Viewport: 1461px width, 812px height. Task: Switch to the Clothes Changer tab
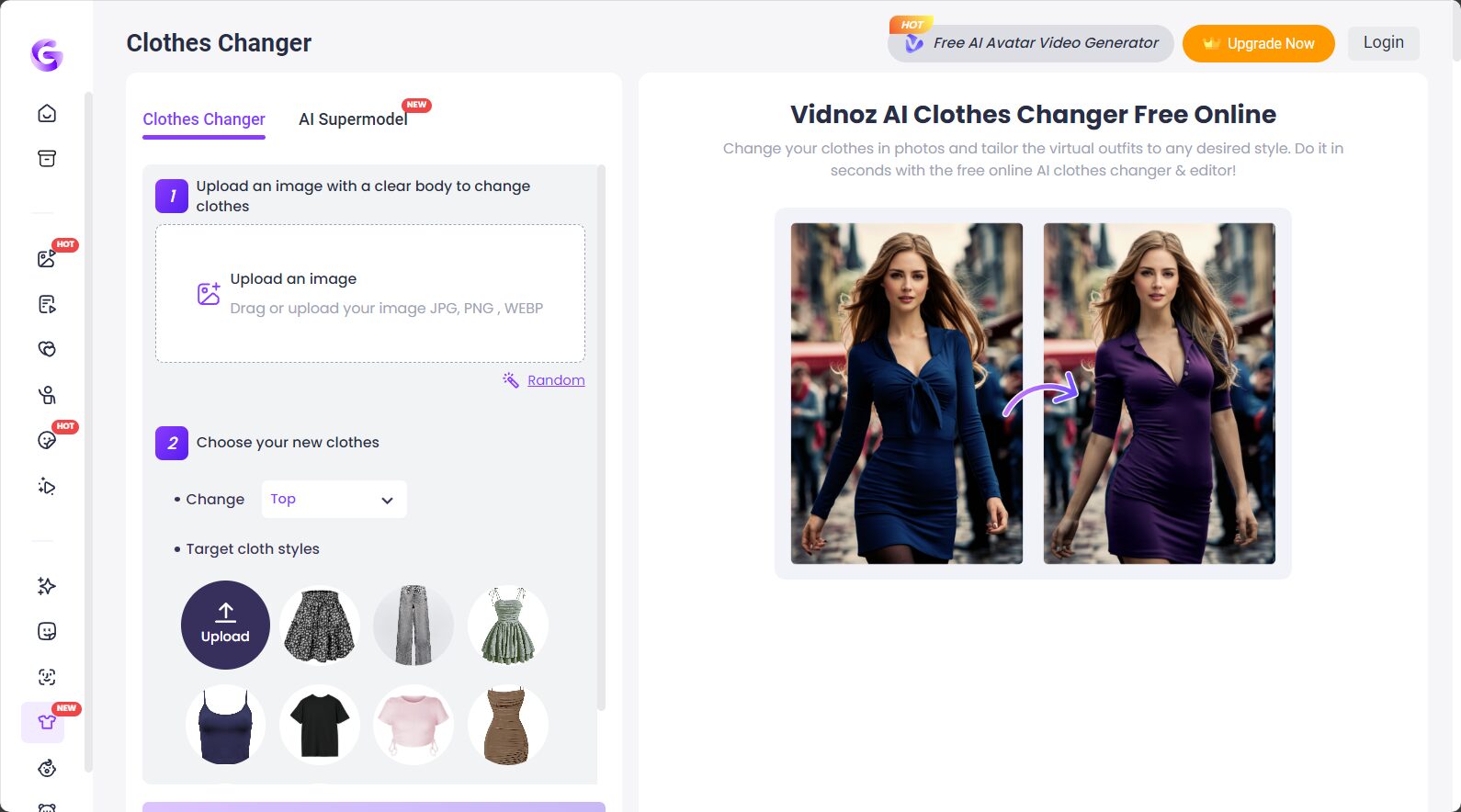tap(204, 119)
